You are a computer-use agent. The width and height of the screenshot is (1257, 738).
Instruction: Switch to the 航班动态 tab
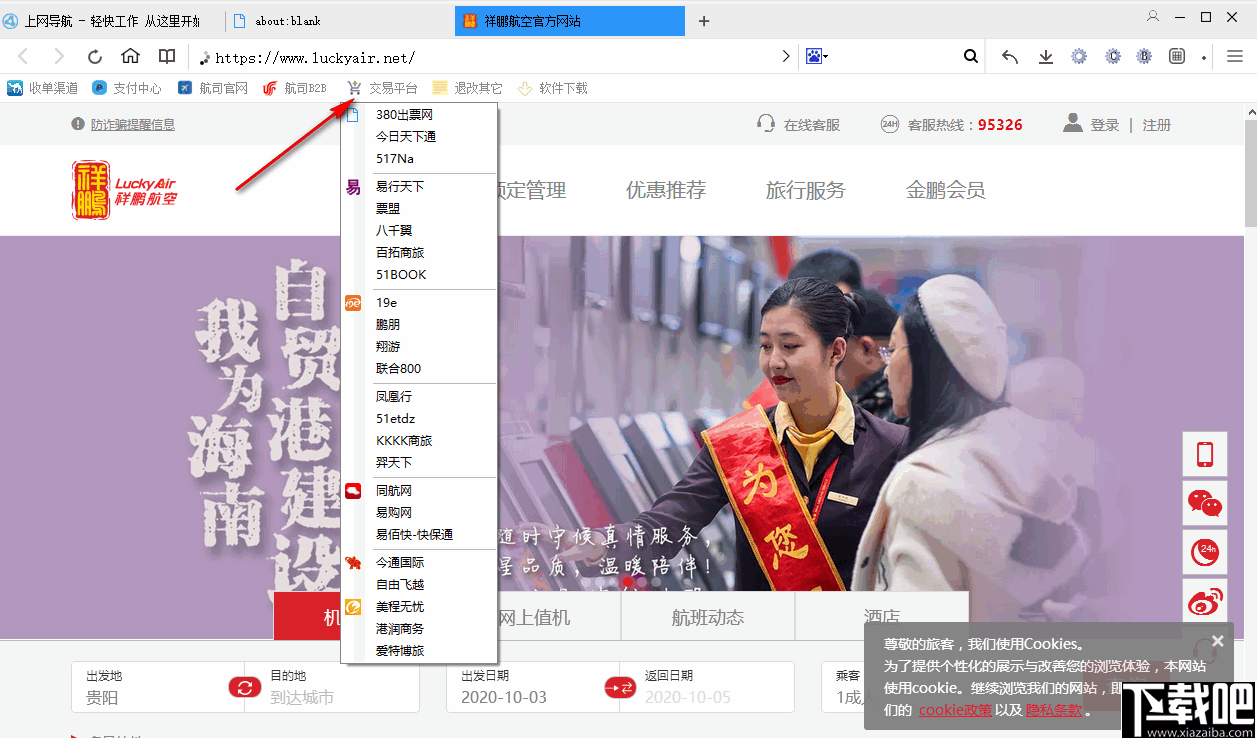[708, 617]
